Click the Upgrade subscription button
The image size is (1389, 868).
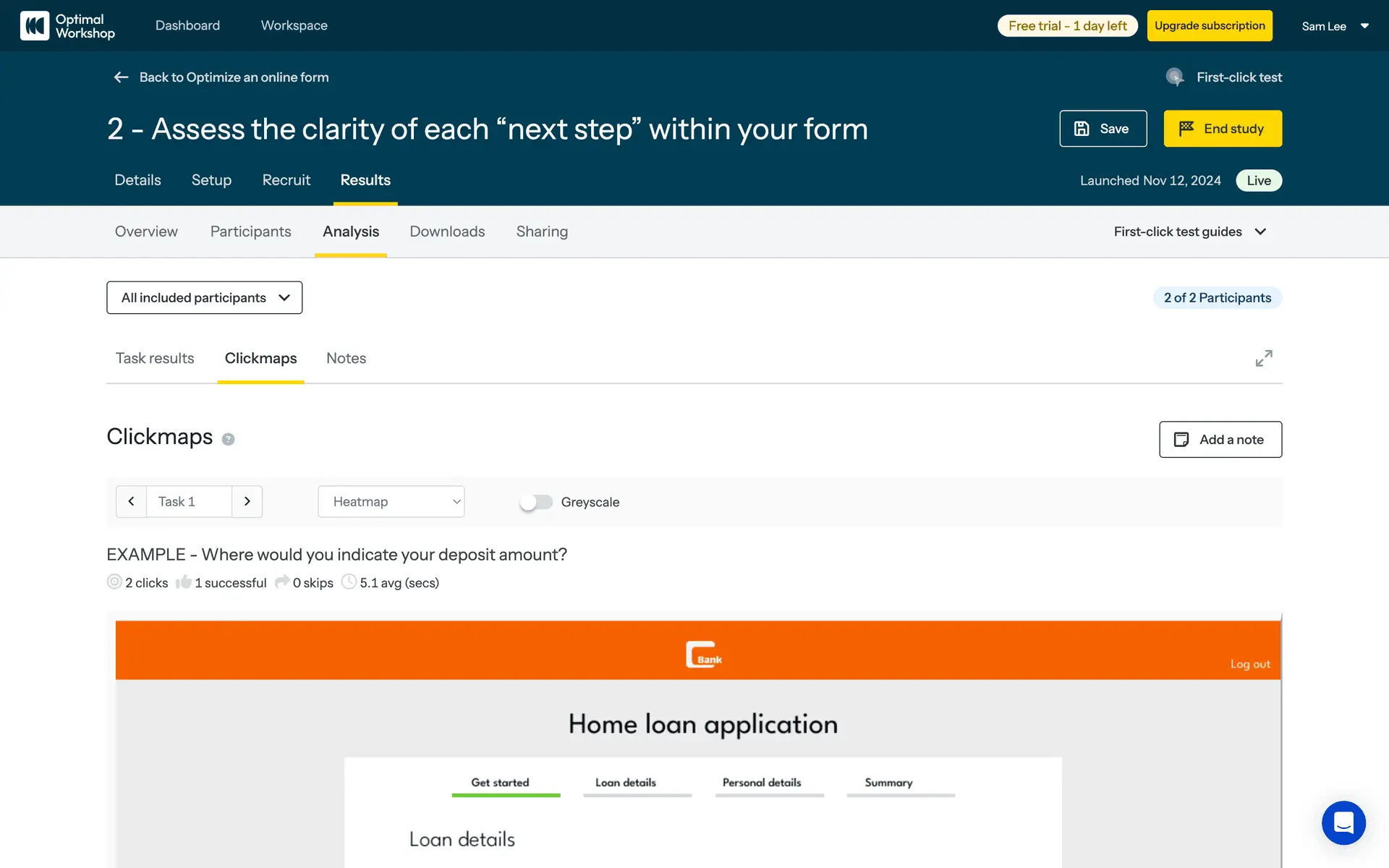pos(1209,26)
